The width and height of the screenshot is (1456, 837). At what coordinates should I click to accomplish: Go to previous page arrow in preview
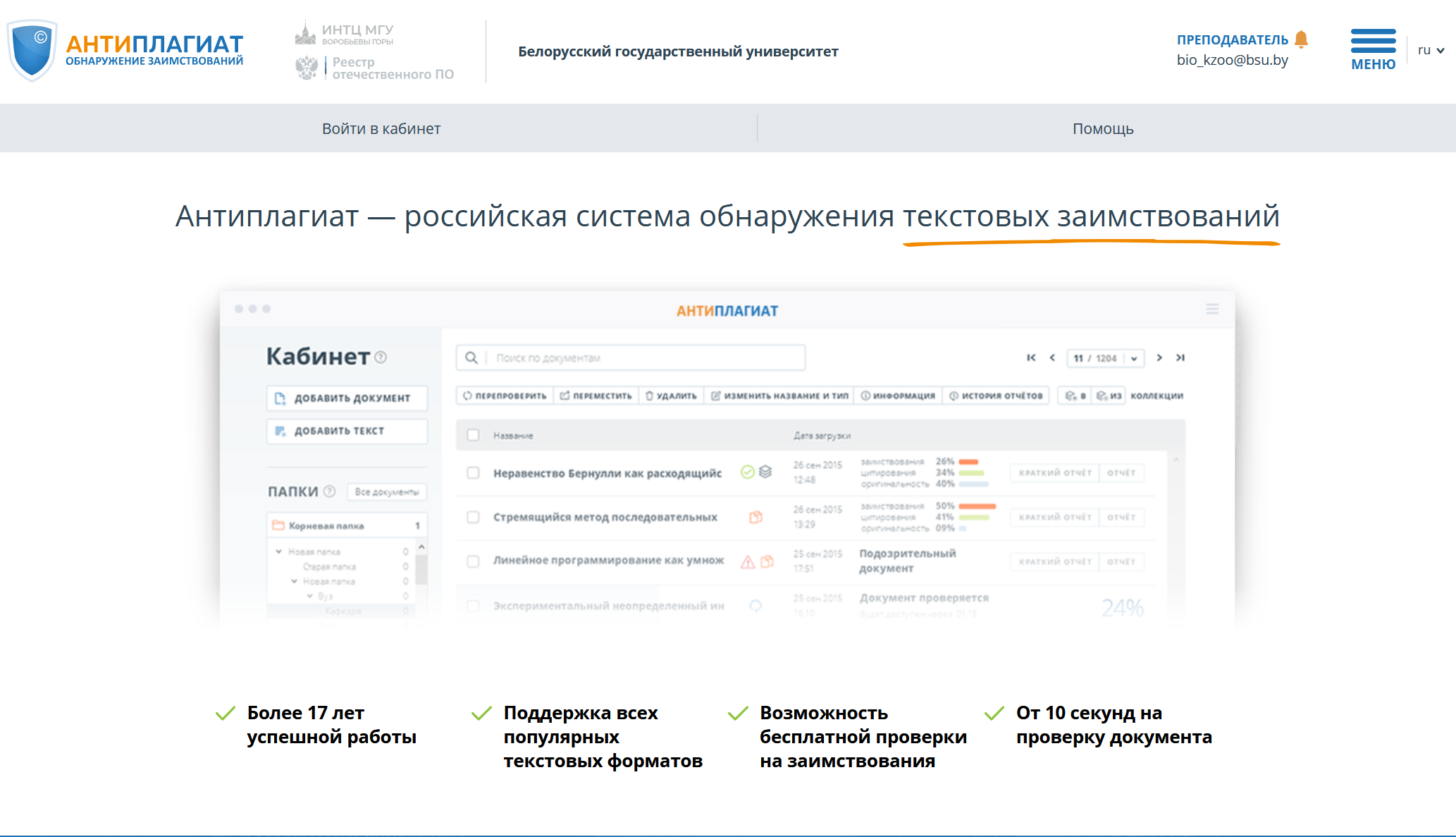[x=1052, y=358]
